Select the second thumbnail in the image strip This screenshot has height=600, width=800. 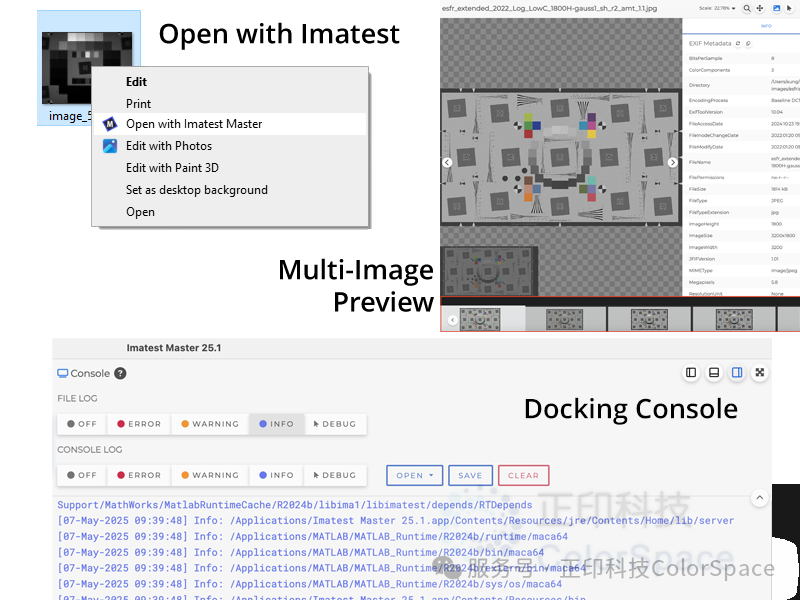click(x=564, y=320)
